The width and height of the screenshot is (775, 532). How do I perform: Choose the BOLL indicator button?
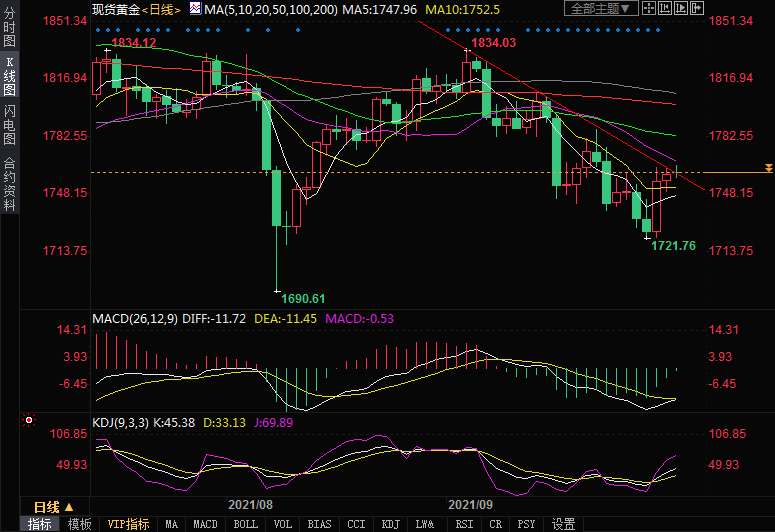(x=245, y=524)
